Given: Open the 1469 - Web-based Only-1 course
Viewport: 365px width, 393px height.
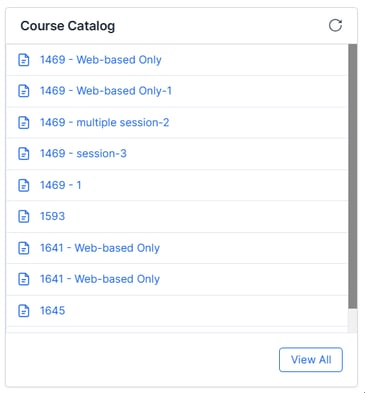Looking at the screenshot, I should click(106, 91).
